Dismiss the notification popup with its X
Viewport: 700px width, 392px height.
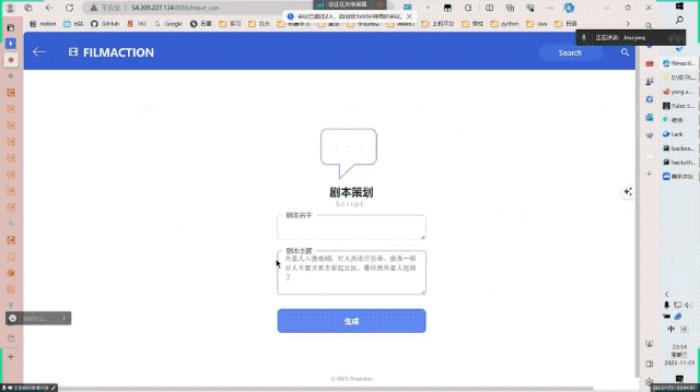409,17
